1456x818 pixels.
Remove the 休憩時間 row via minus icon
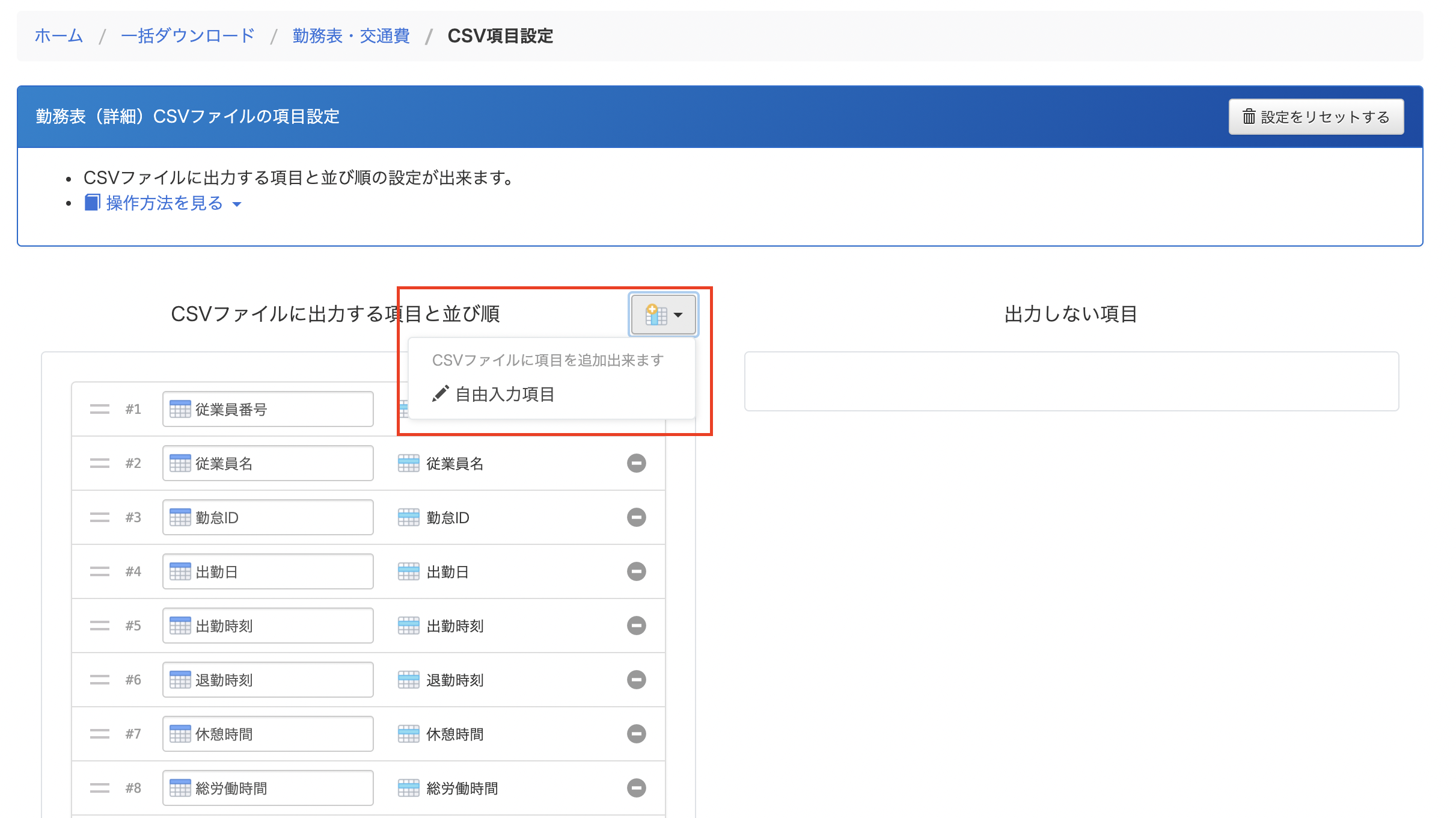(x=636, y=734)
